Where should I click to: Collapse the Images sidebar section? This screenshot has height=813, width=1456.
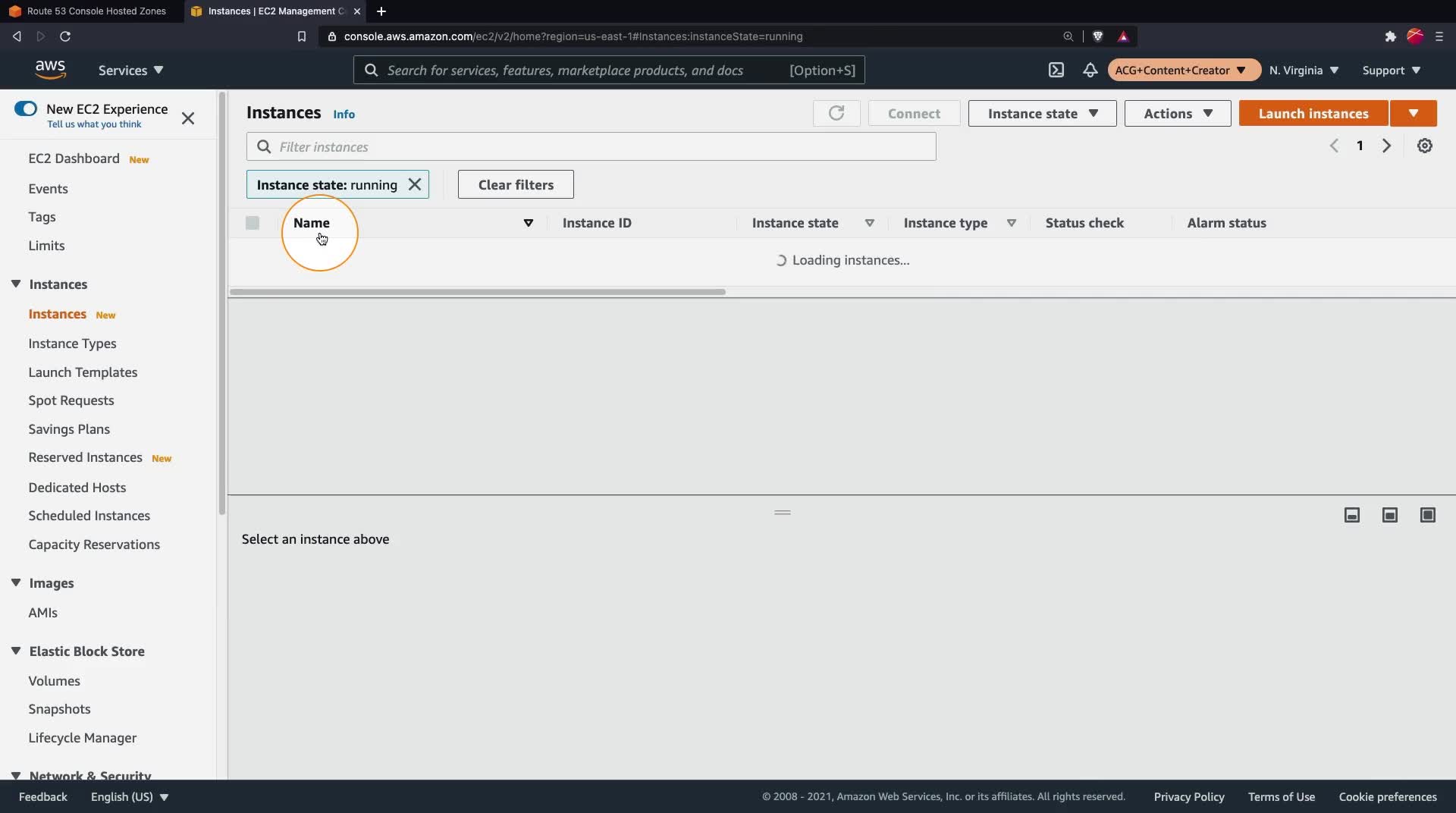click(16, 582)
